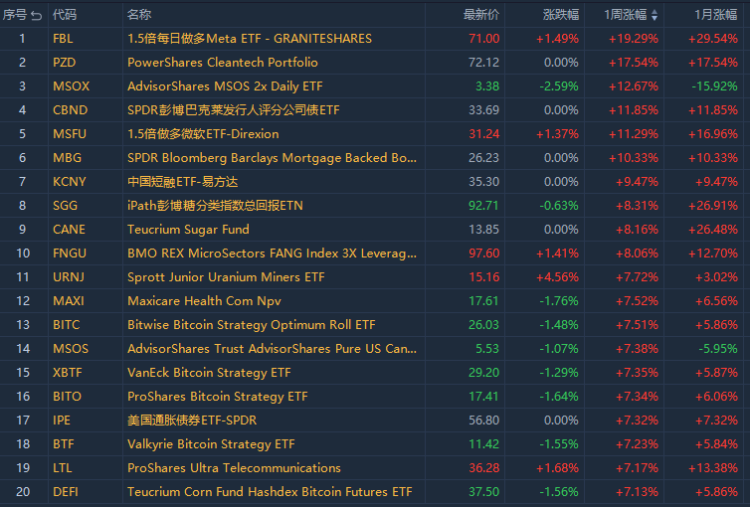Select ticker code URNJ
Screen dimensions: 750x507
(68, 277)
